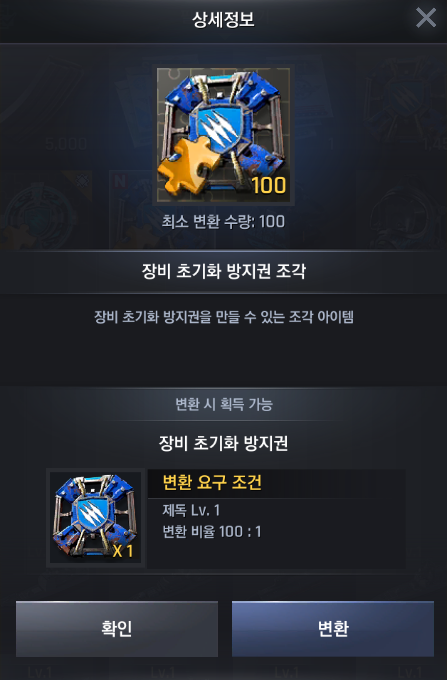The height and width of the screenshot is (680, 447).
Task: Click the yellow 변환 요구 조건 heading
Action: click(x=212, y=482)
